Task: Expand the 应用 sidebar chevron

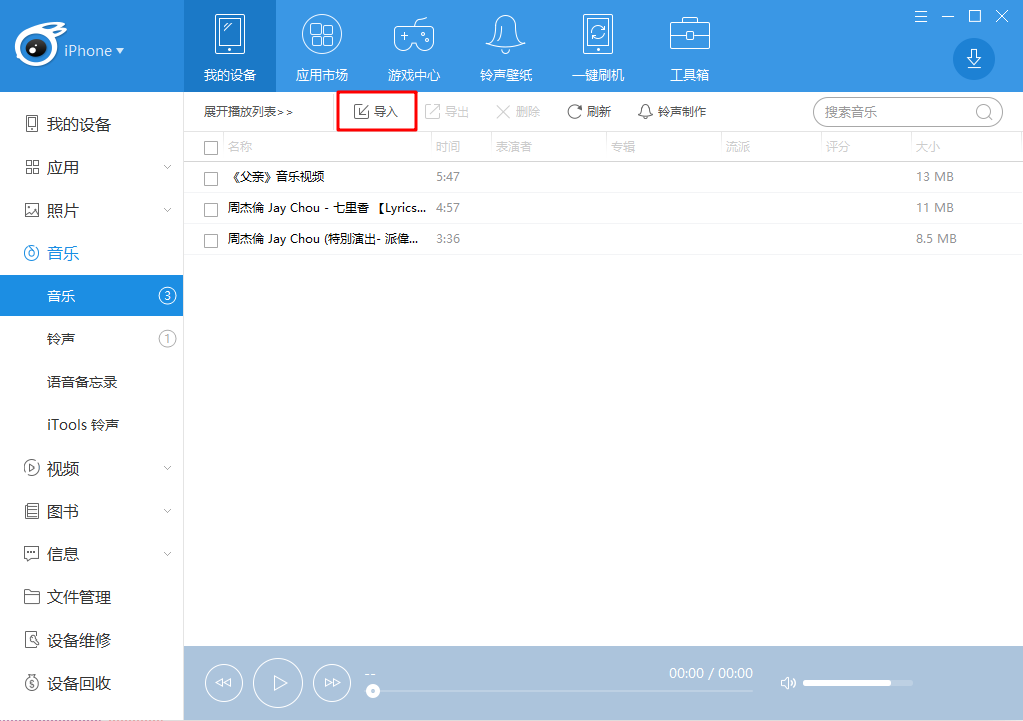Action: point(167,168)
